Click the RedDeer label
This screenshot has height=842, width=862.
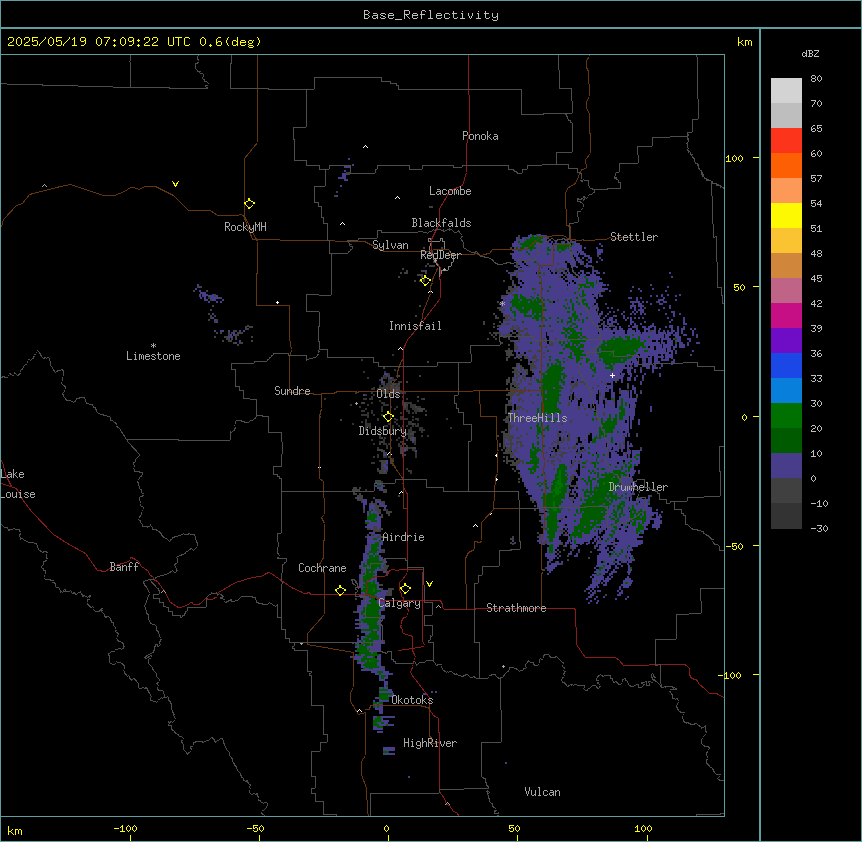tap(440, 255)
